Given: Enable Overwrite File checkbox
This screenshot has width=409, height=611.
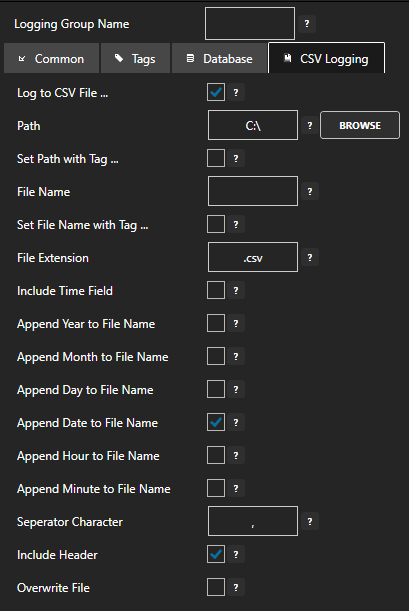Looking at the screenshot, I should coord(216,587).
